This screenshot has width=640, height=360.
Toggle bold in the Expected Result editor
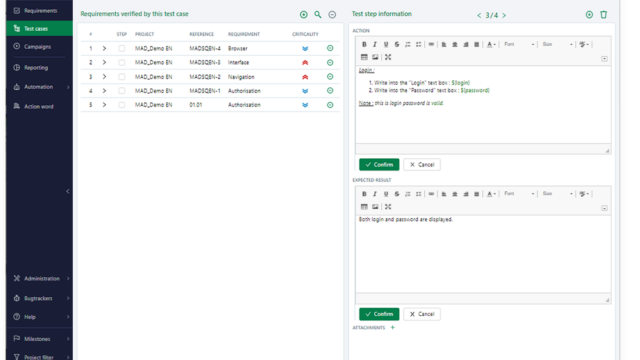pyautogui.click(x=364, y=194)
